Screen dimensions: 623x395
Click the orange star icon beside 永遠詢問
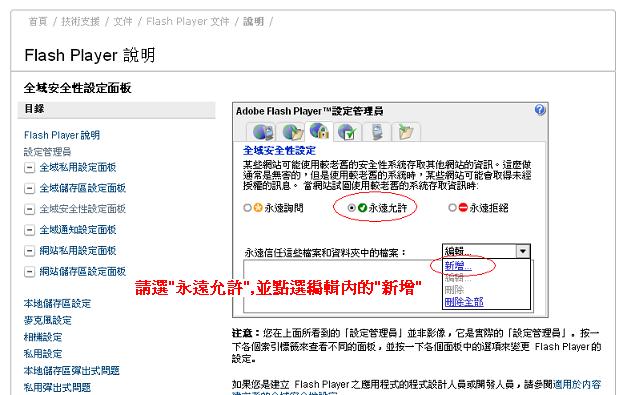point(258,207)
